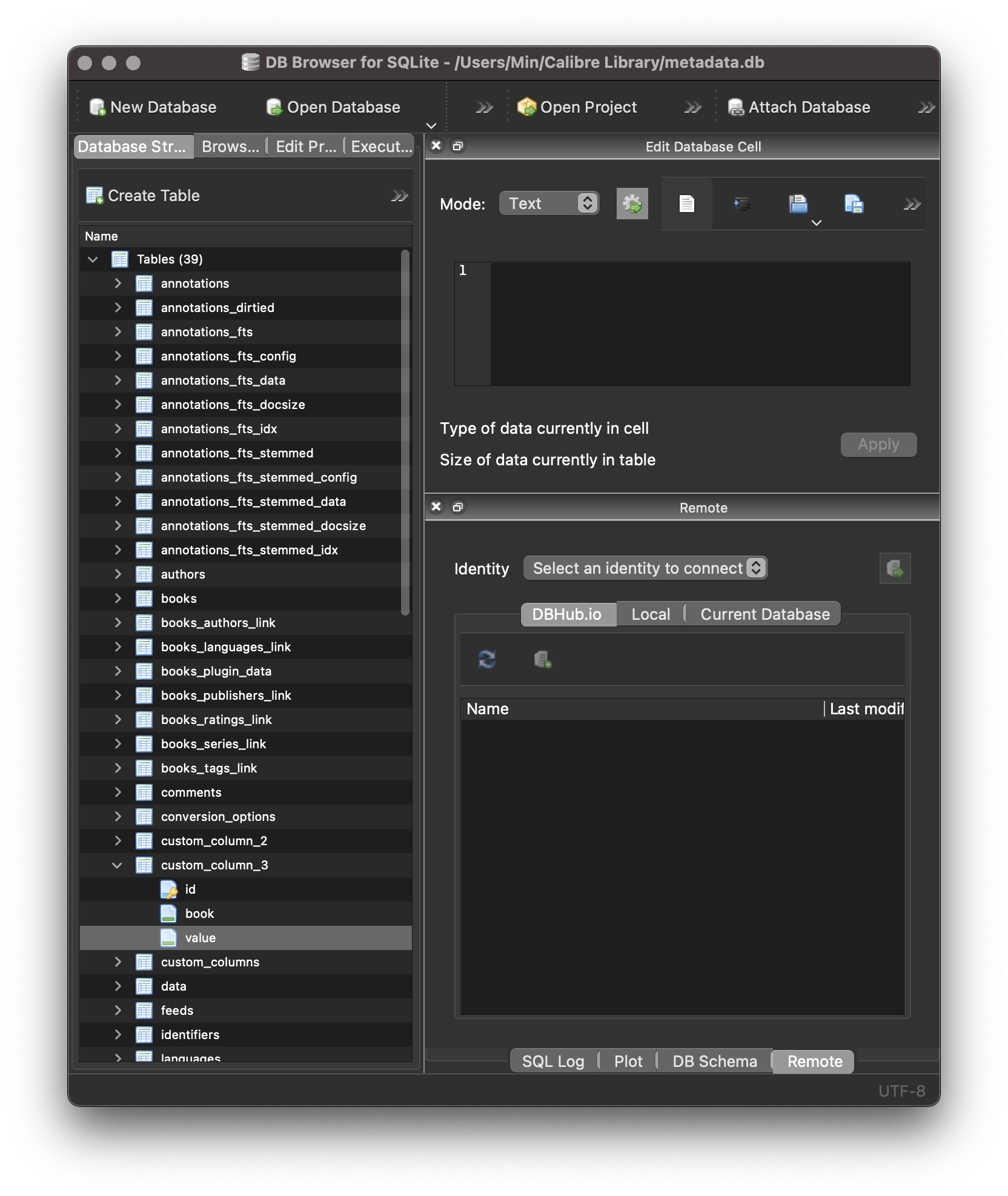Click the greyed Apply button
Image resolution: width=1008 pixels, height=1196 pixels.
(878, 445)
